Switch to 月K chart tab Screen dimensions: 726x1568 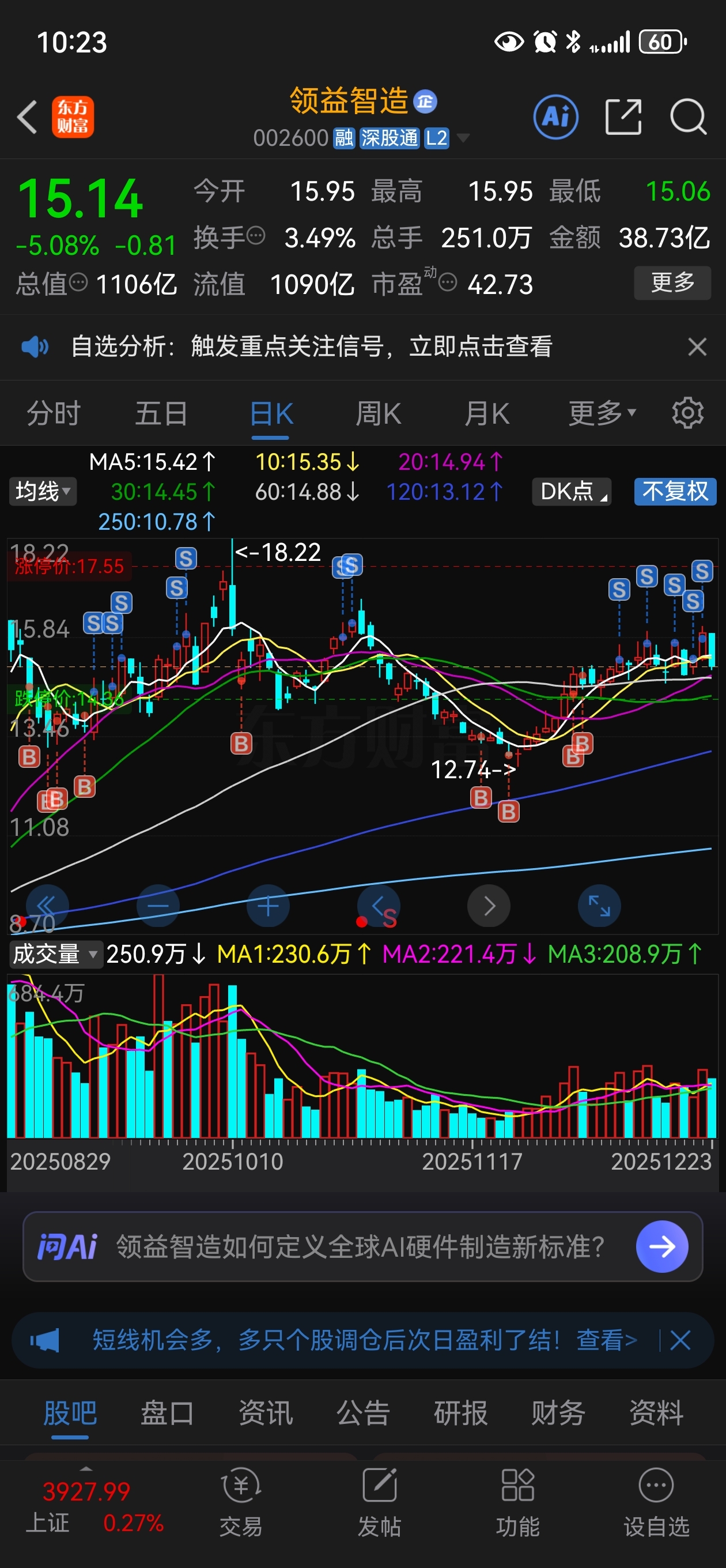[486, 413]
